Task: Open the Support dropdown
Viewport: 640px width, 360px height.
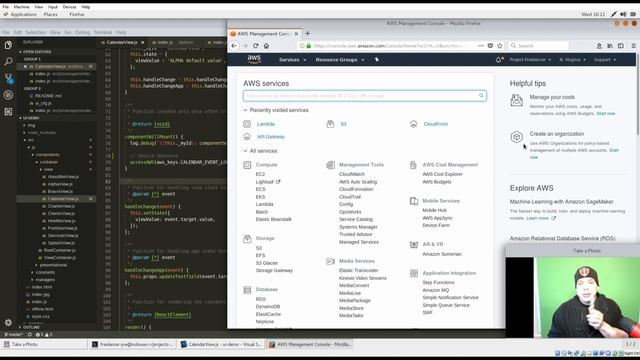Action: pos(605,60)
